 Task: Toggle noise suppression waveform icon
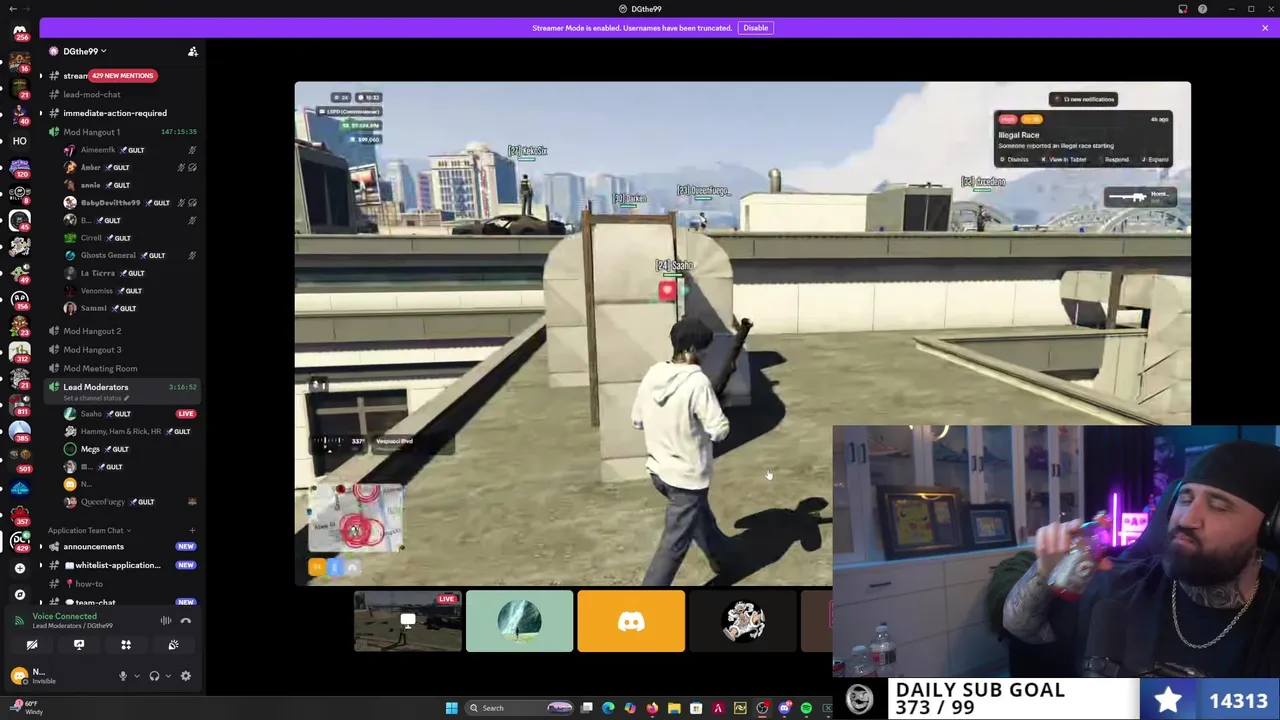(x=166, y=621)
